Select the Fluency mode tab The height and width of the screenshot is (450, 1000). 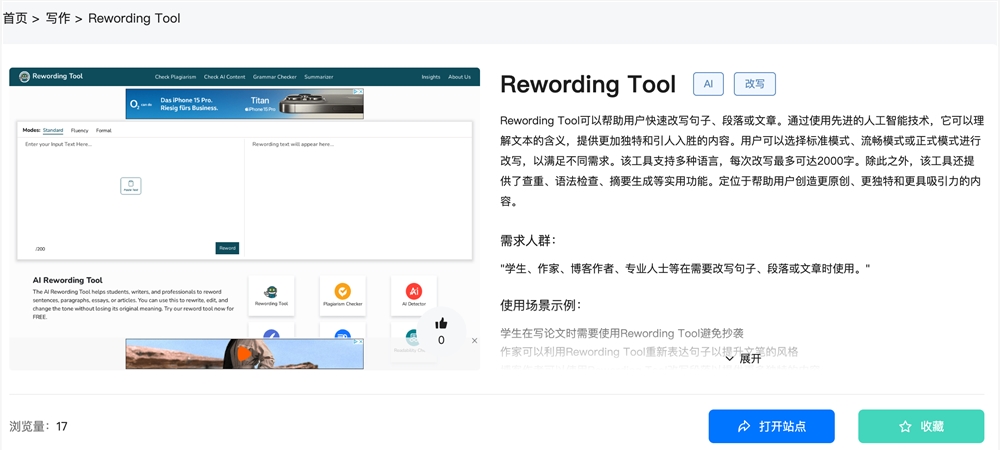(x=80, y=131)
